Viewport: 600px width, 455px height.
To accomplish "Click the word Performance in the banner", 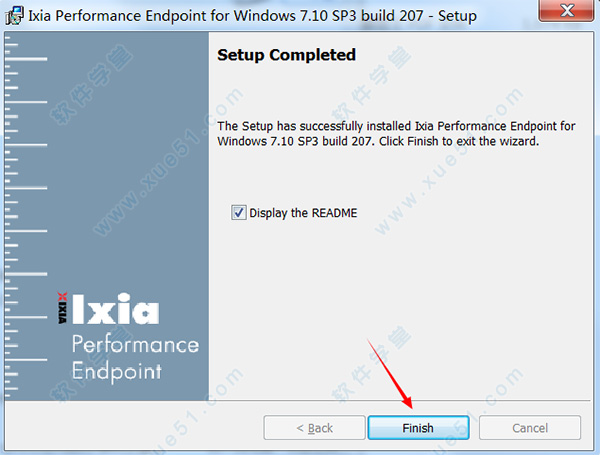I will pyautogui.click(x=135, y=345).
